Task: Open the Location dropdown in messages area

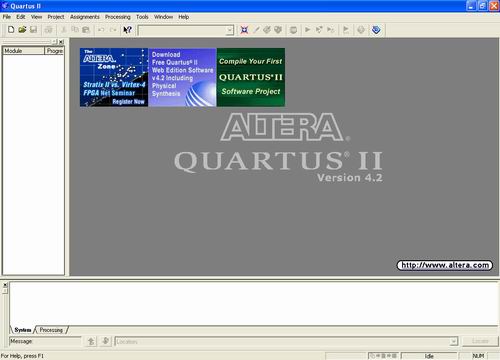Action: [453, 341]
